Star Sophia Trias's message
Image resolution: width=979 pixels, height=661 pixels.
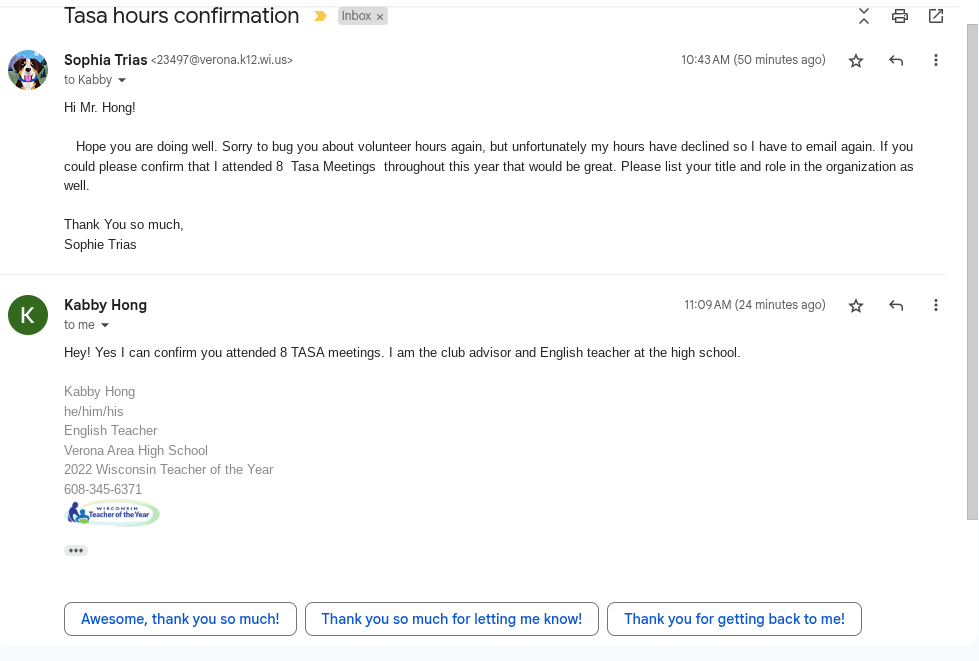[x=856, y=61]
